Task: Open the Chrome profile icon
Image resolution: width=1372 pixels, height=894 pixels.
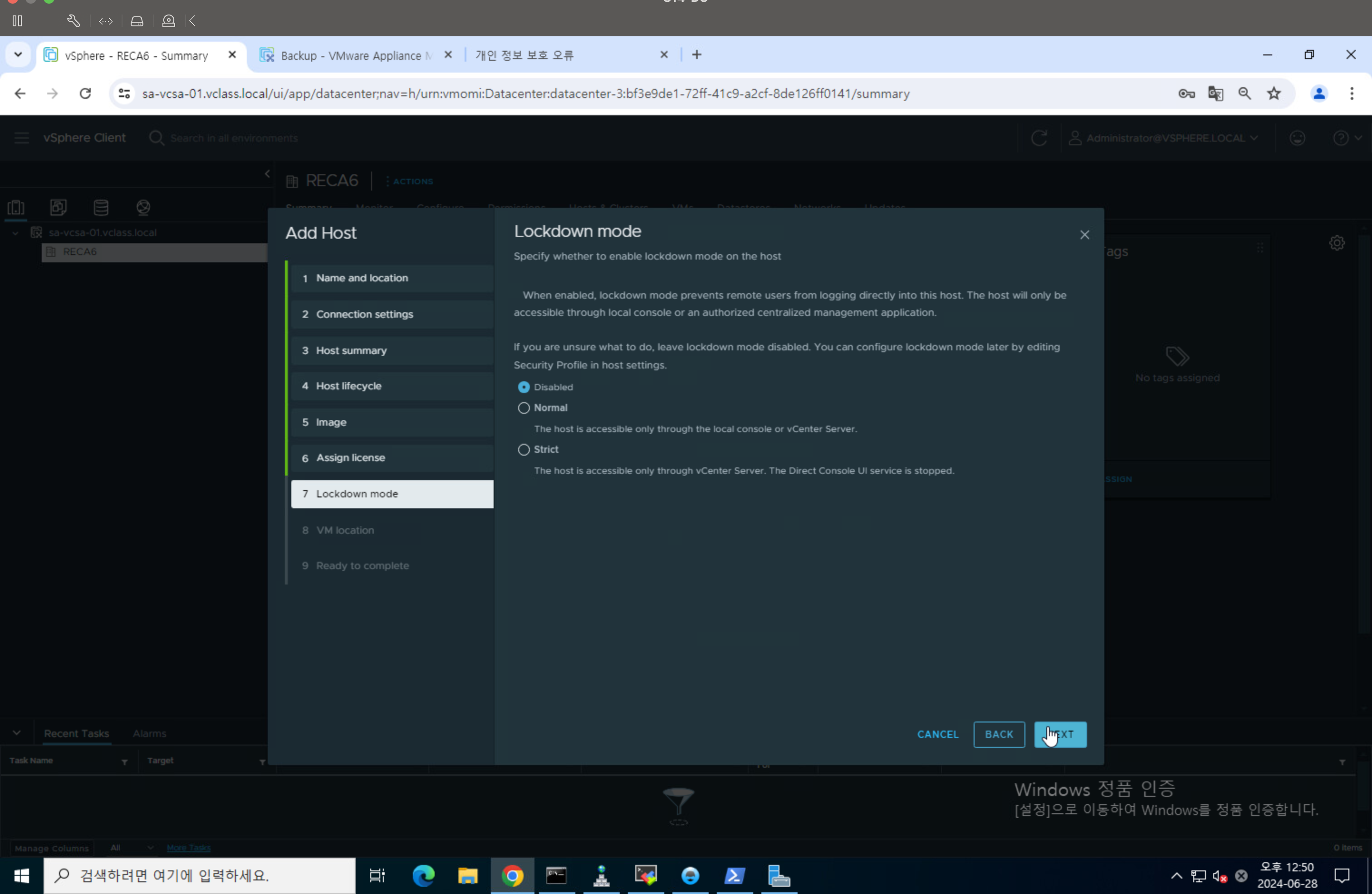Action: (1318, 93)
